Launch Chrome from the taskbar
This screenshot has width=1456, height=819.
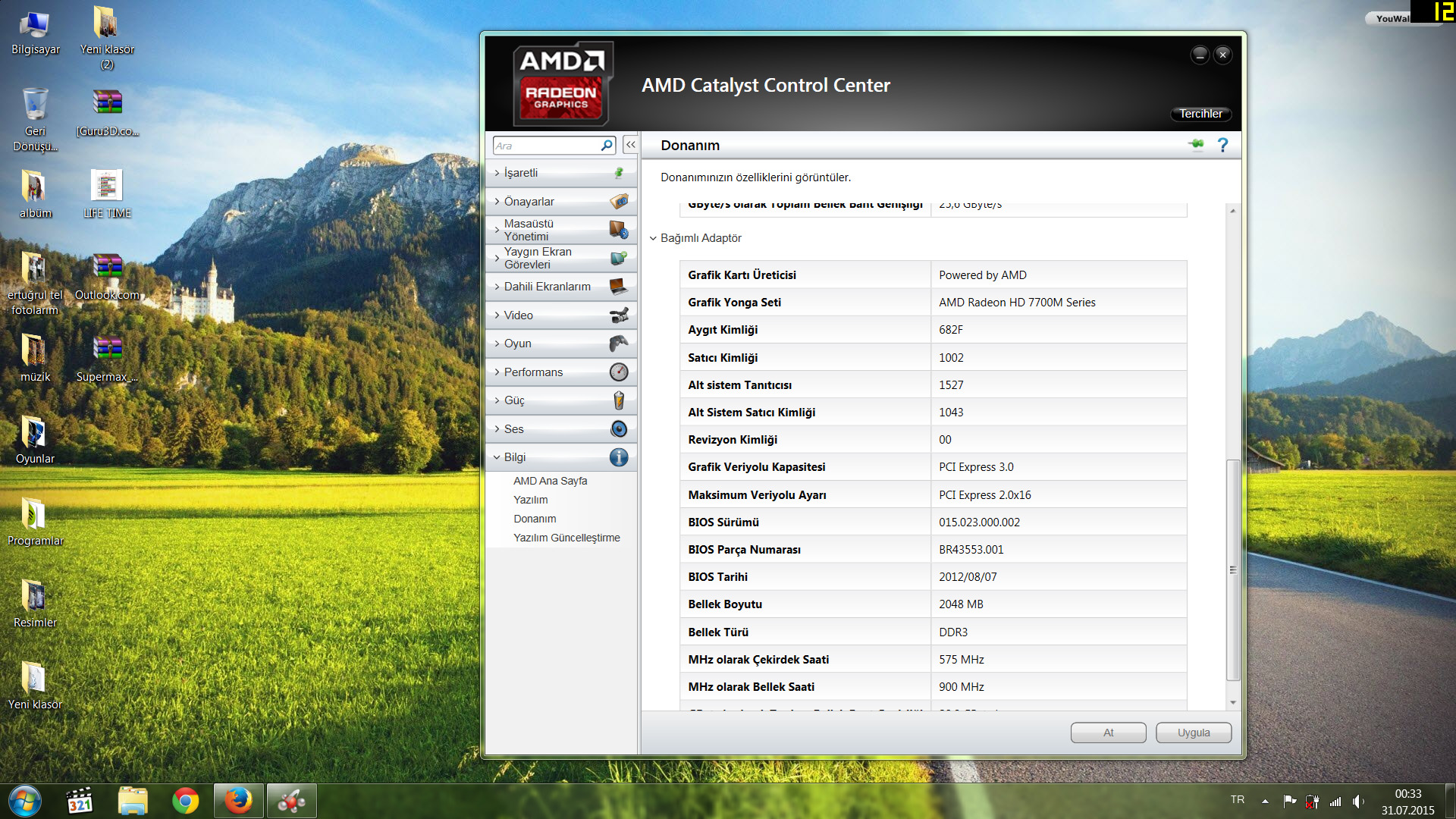click(185, 801)
